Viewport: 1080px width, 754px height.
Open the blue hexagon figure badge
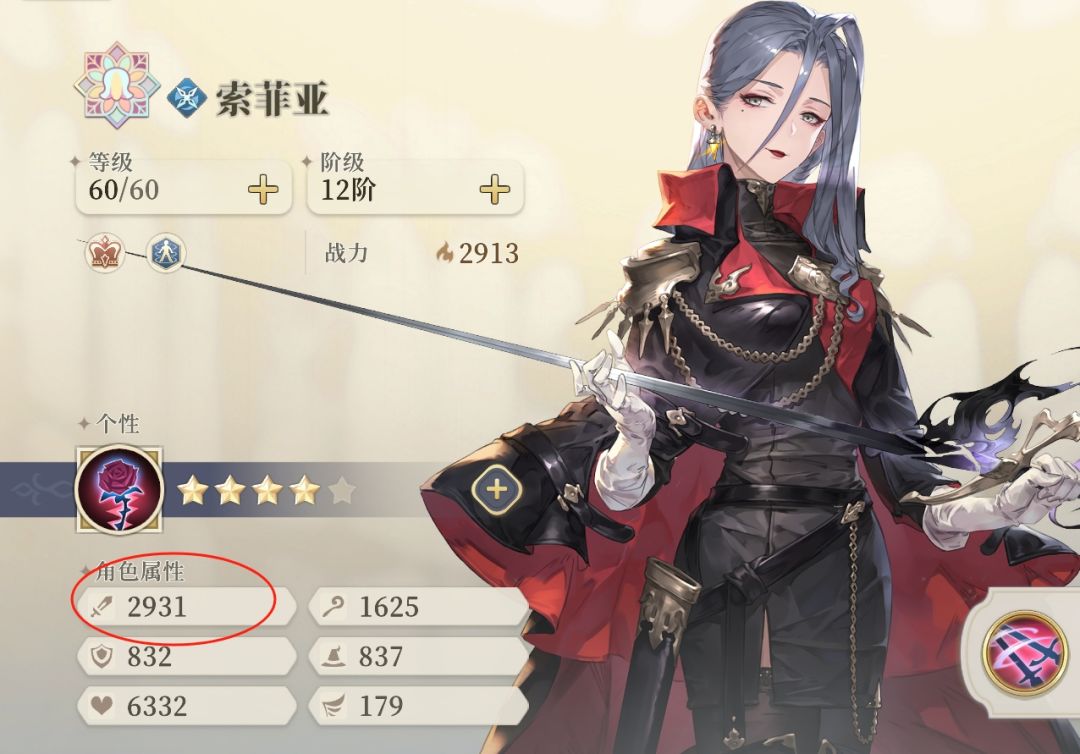pyautogui.click(x=166, y=253)
